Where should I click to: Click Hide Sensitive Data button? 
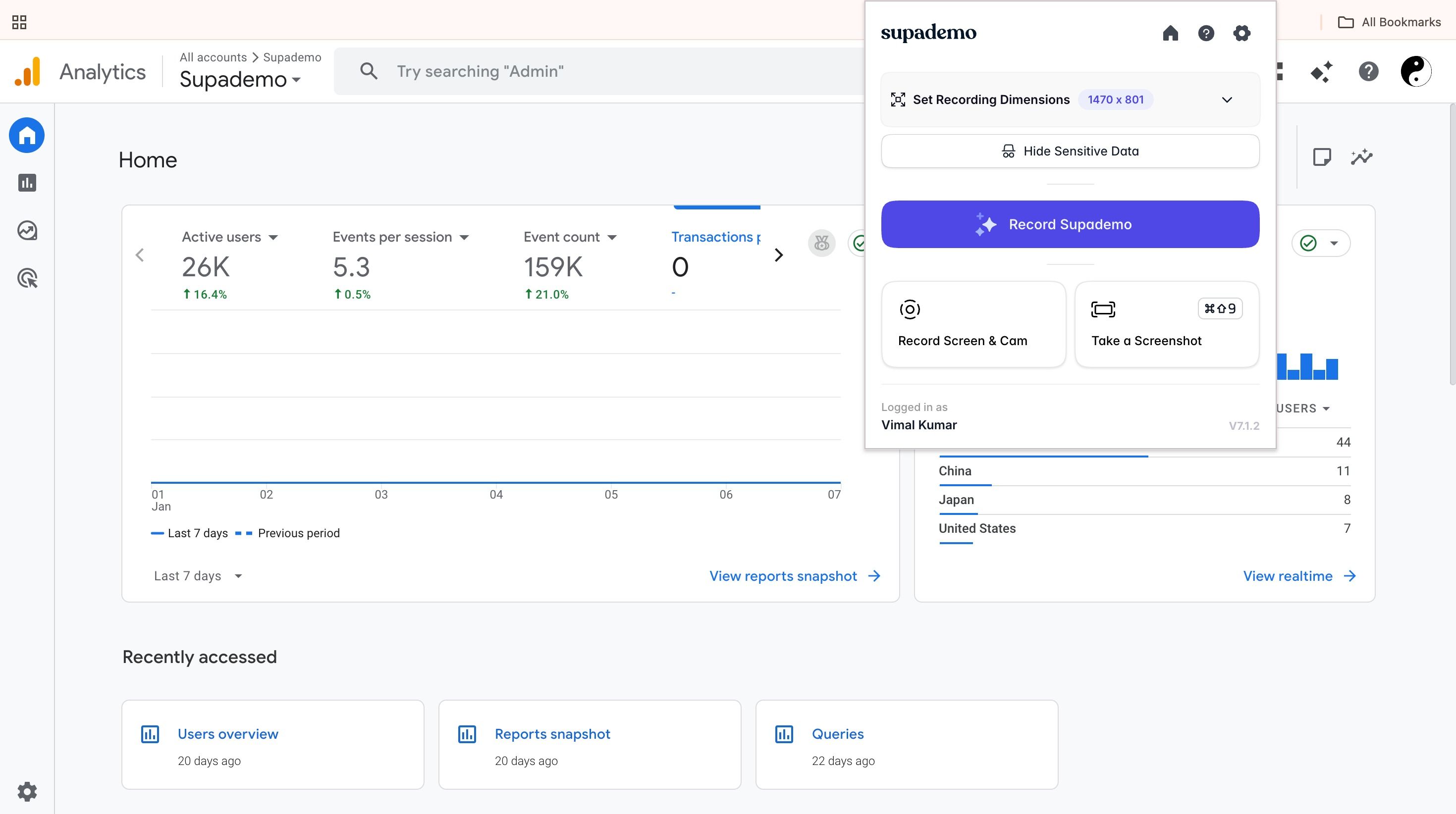1070,151
